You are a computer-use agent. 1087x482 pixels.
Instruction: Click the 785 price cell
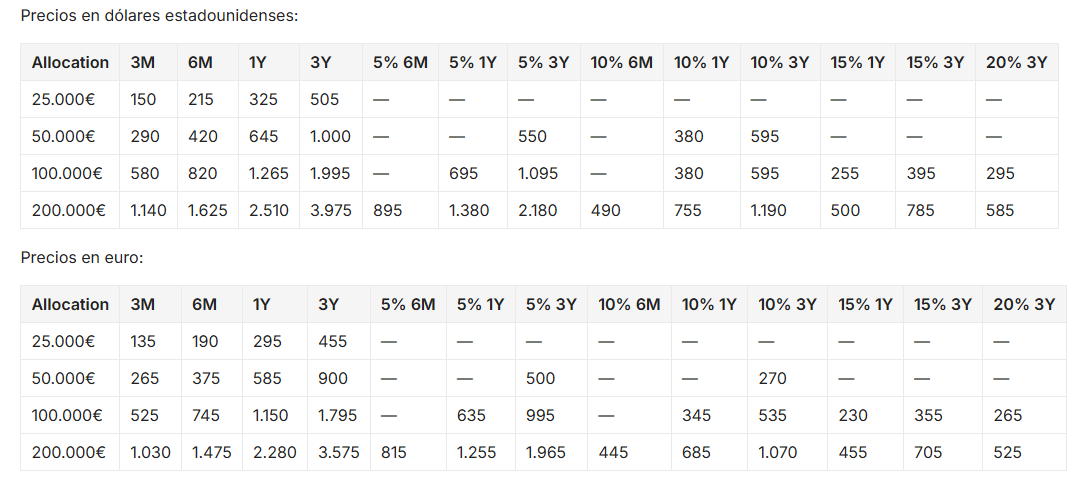pyautogui.click(x=921, y=210)
